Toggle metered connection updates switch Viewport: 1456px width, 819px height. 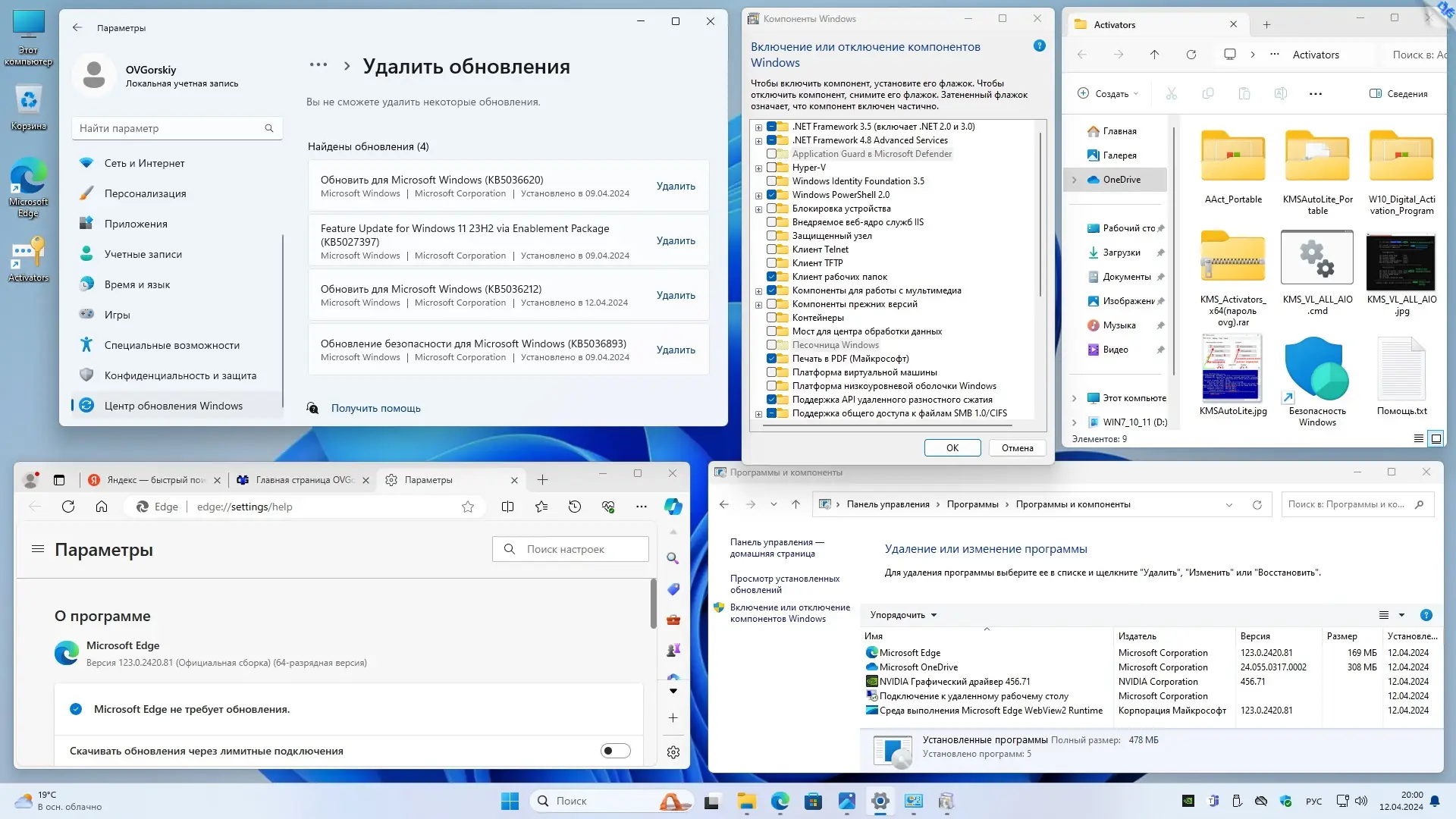(x=615, y=751)
